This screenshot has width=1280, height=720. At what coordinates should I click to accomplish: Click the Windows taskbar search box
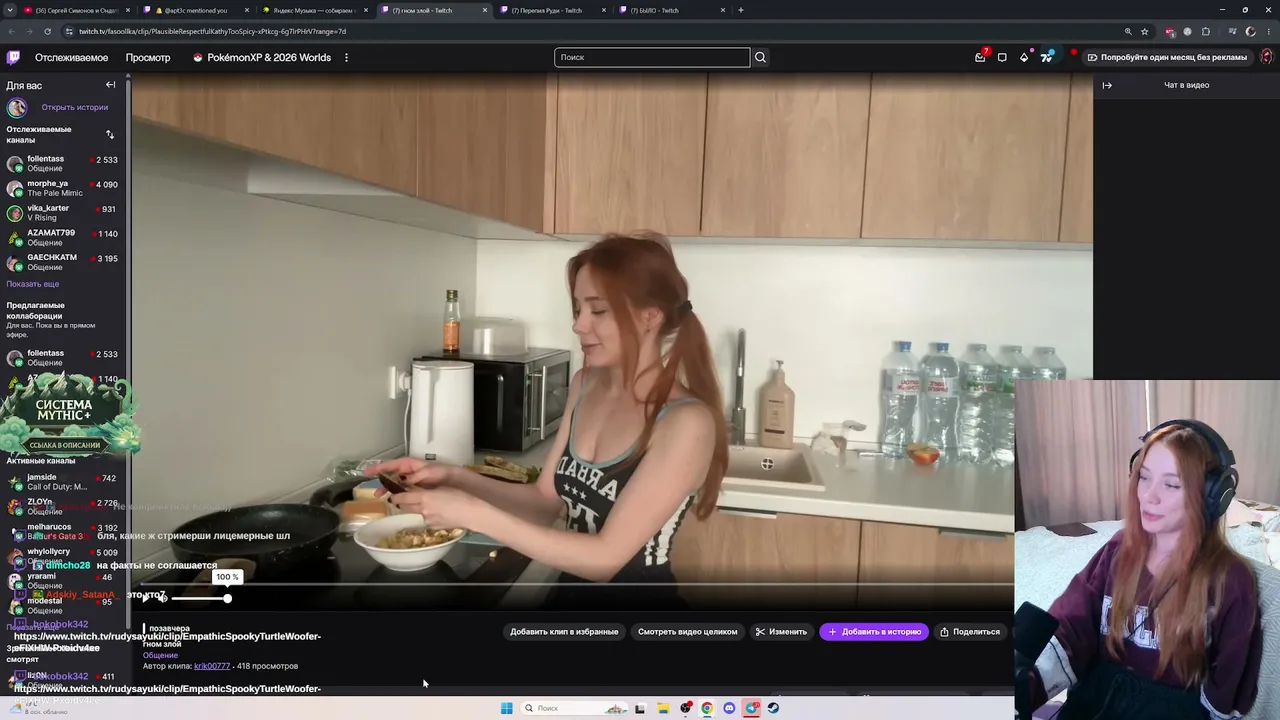click(574, 708)
